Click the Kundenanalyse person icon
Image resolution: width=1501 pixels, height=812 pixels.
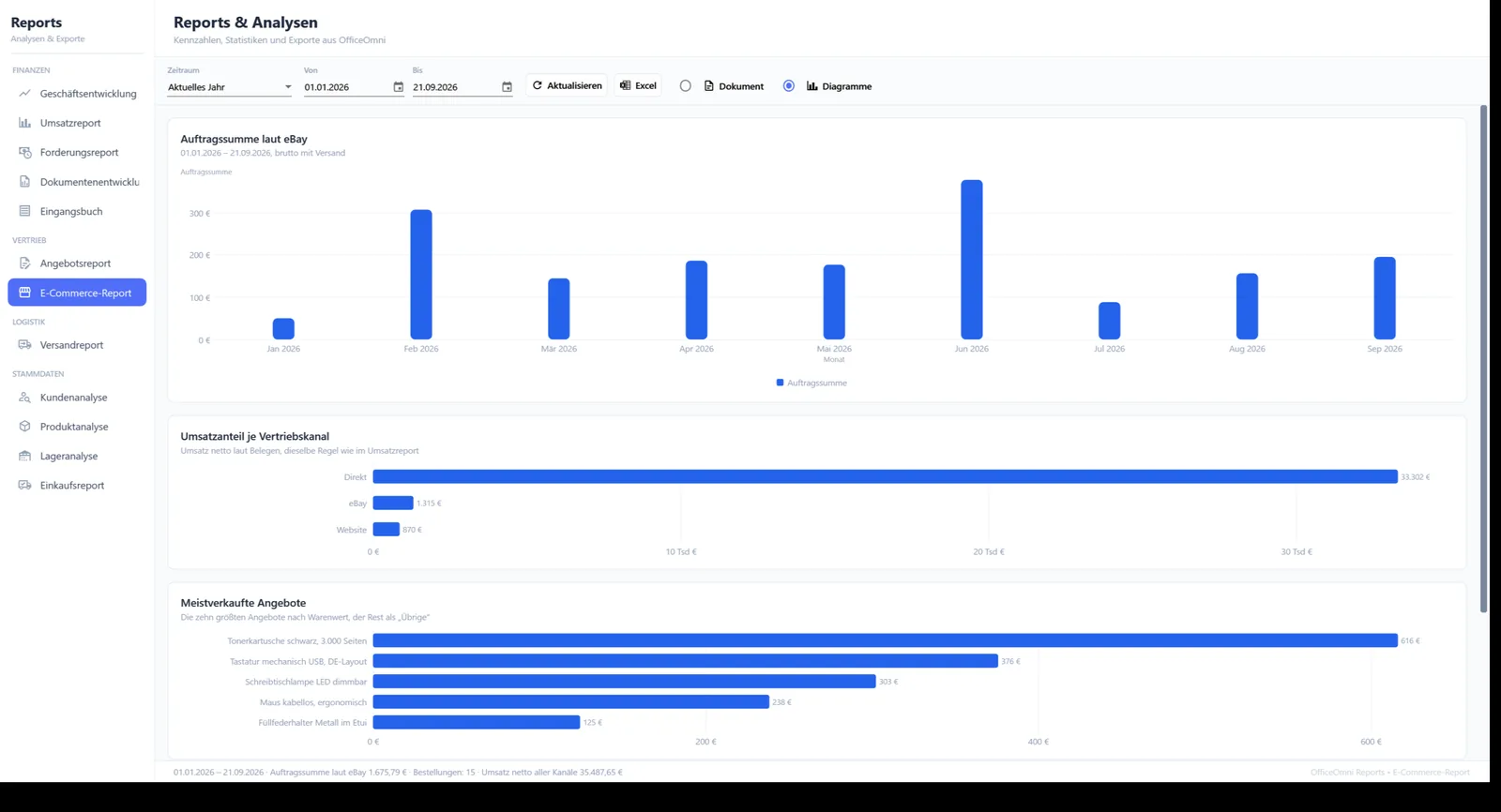coord(25,398)
